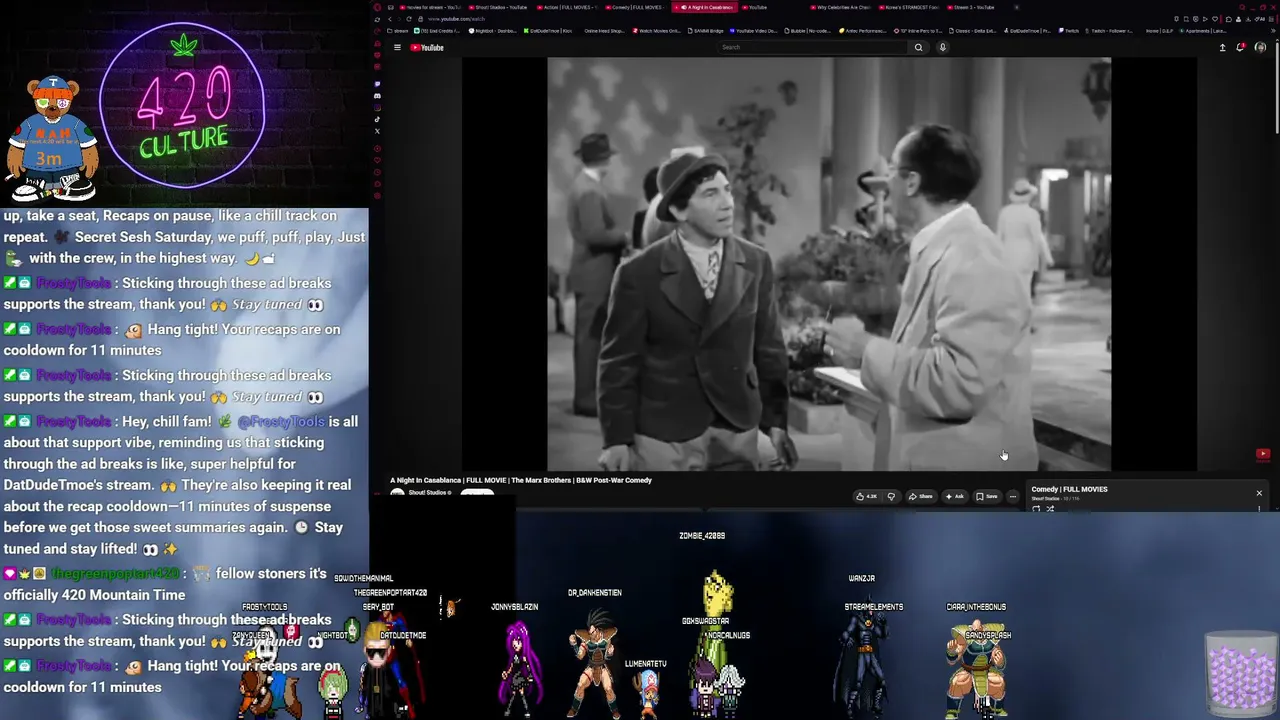
Task: Open more actions ellipsis under the video
Action: pyautogui.click(x=1012, y=496)
